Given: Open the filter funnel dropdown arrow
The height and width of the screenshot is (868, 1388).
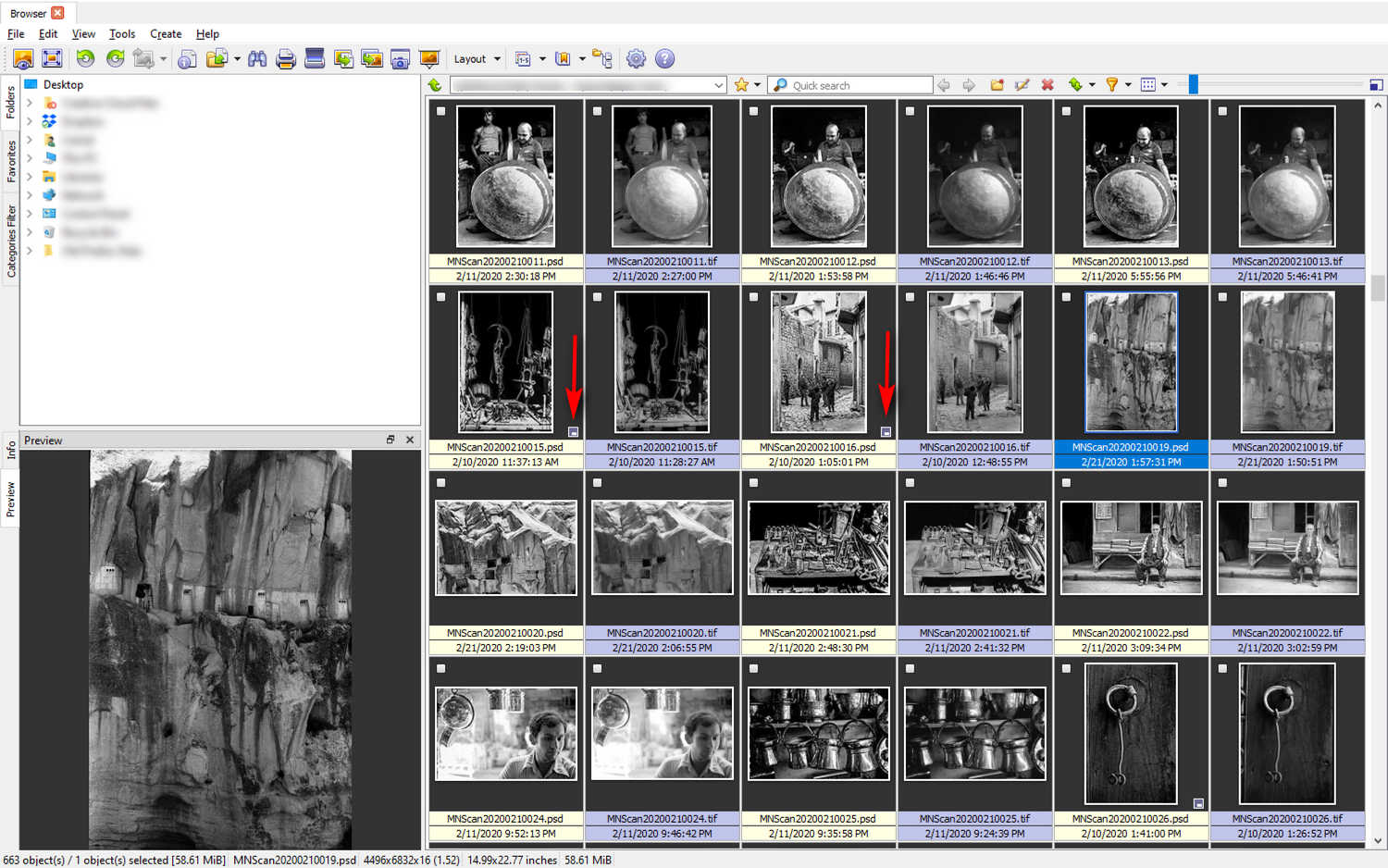Looking at the screenshot, I should pos(1128,85).
